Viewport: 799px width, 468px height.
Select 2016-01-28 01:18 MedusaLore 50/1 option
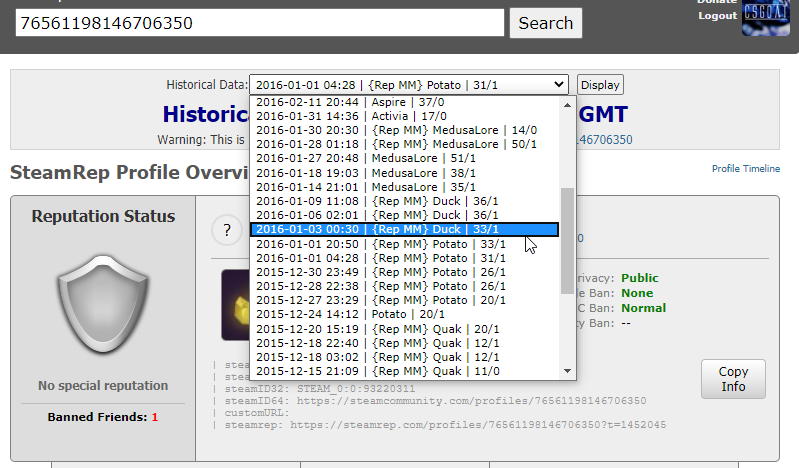tap(405, 144)
